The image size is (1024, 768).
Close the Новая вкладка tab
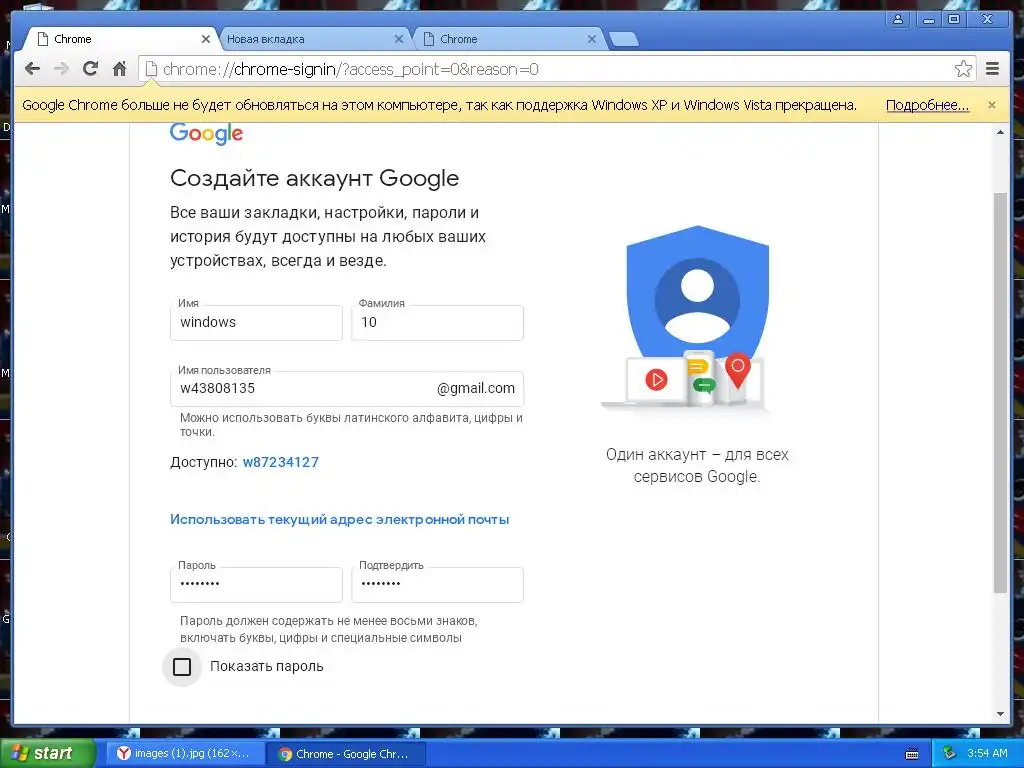coord(398,39)
